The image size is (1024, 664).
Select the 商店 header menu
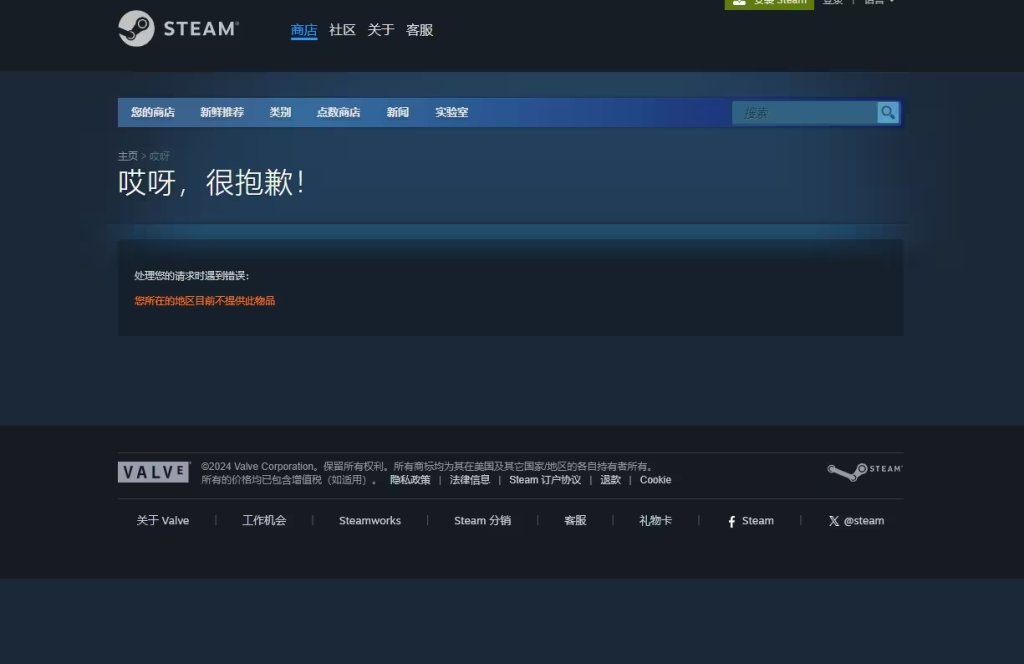point(304,30)
